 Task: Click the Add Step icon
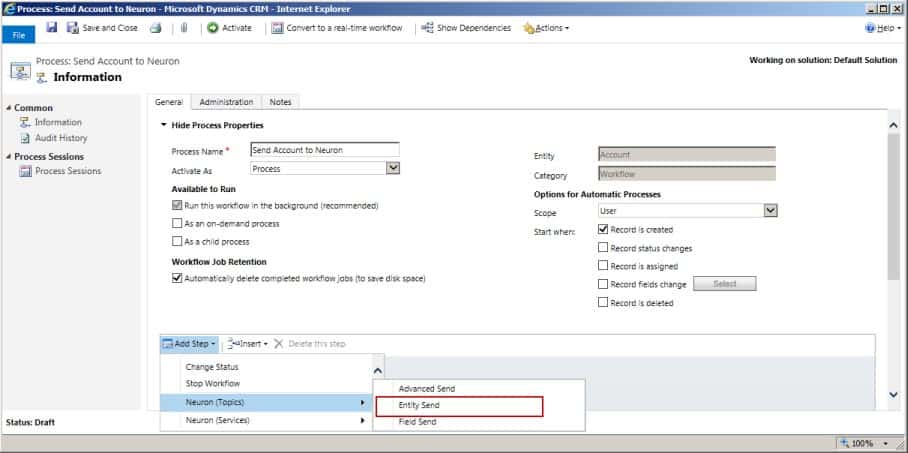[168, 344]
